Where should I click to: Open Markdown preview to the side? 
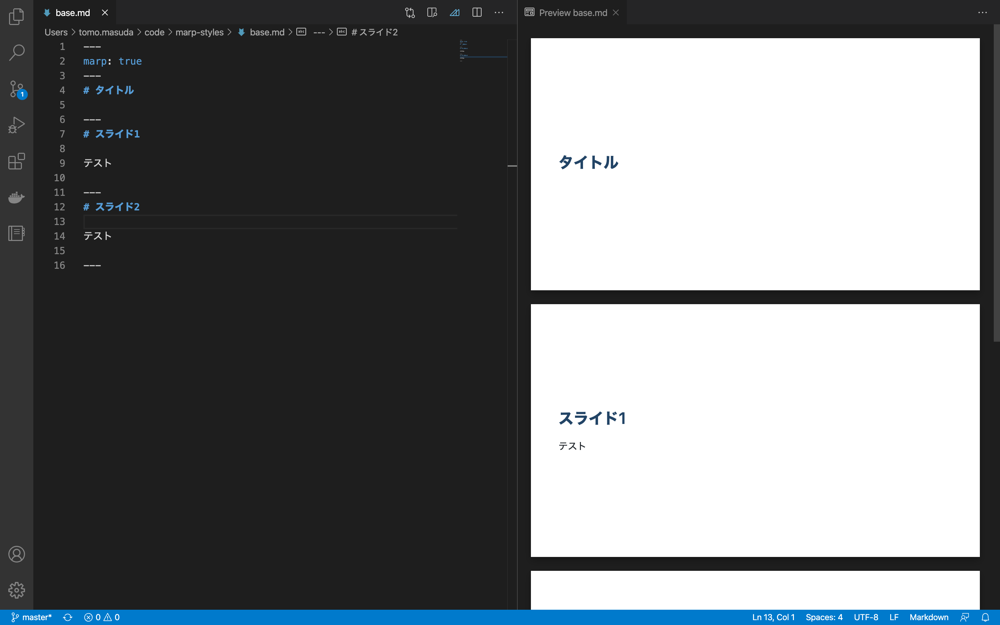(x=431, y=12)
